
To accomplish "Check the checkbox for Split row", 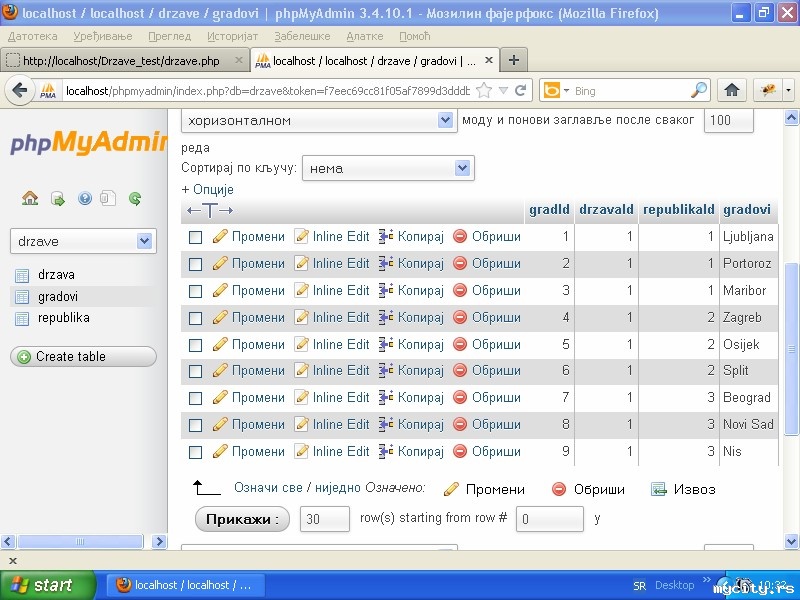I will [195, 371].
